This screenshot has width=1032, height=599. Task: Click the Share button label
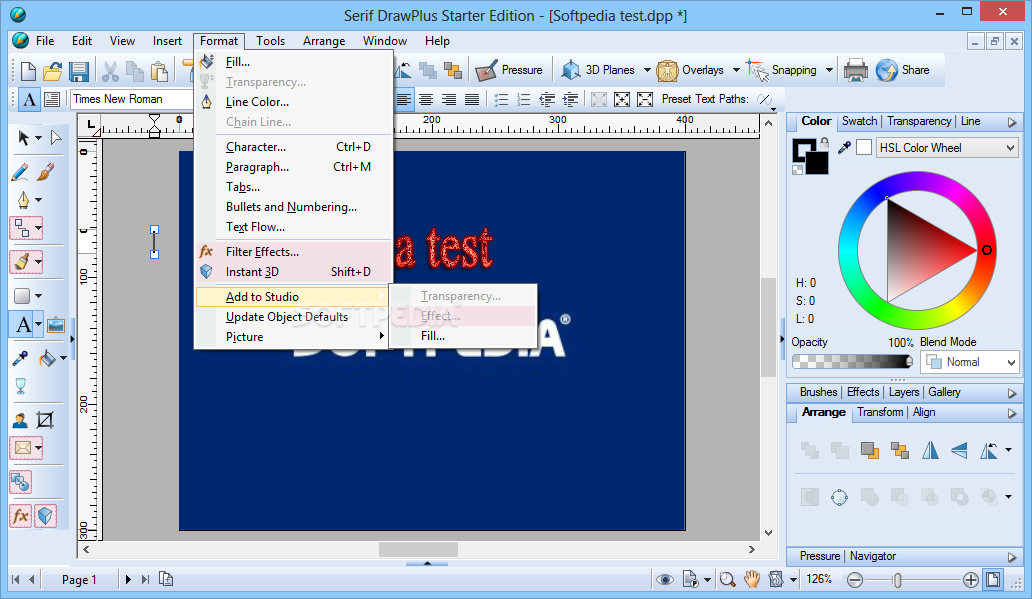[916, 70]
